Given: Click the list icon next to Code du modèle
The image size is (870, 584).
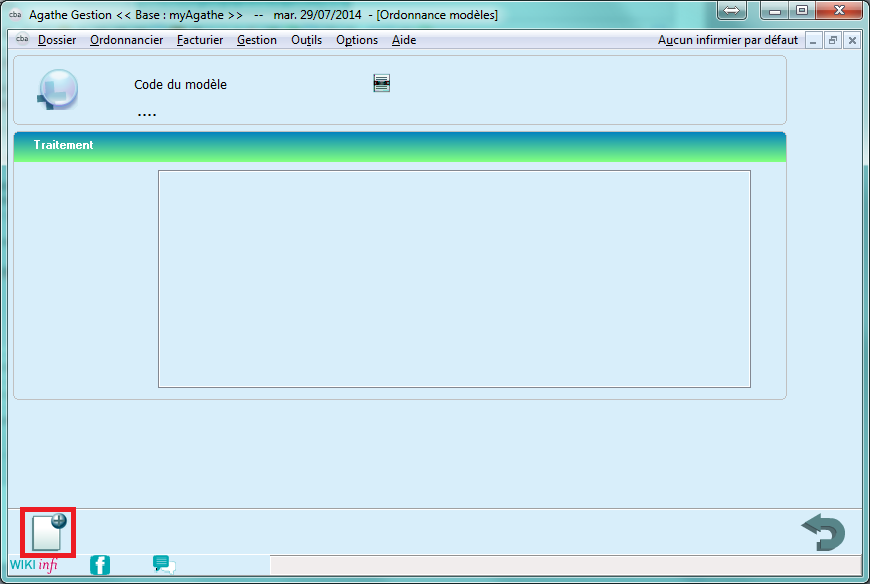Looking at the screenshot, I should coord(382,83).
